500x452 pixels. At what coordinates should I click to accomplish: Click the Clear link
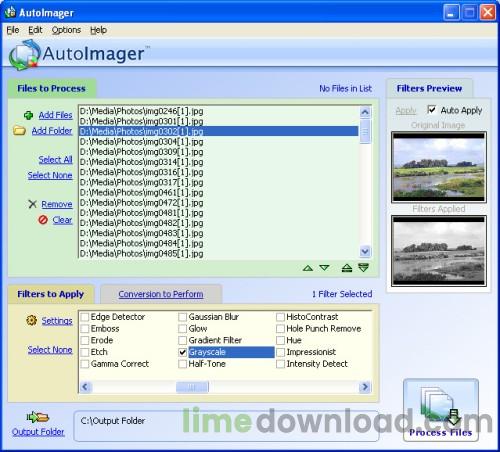tap(62, 220)
